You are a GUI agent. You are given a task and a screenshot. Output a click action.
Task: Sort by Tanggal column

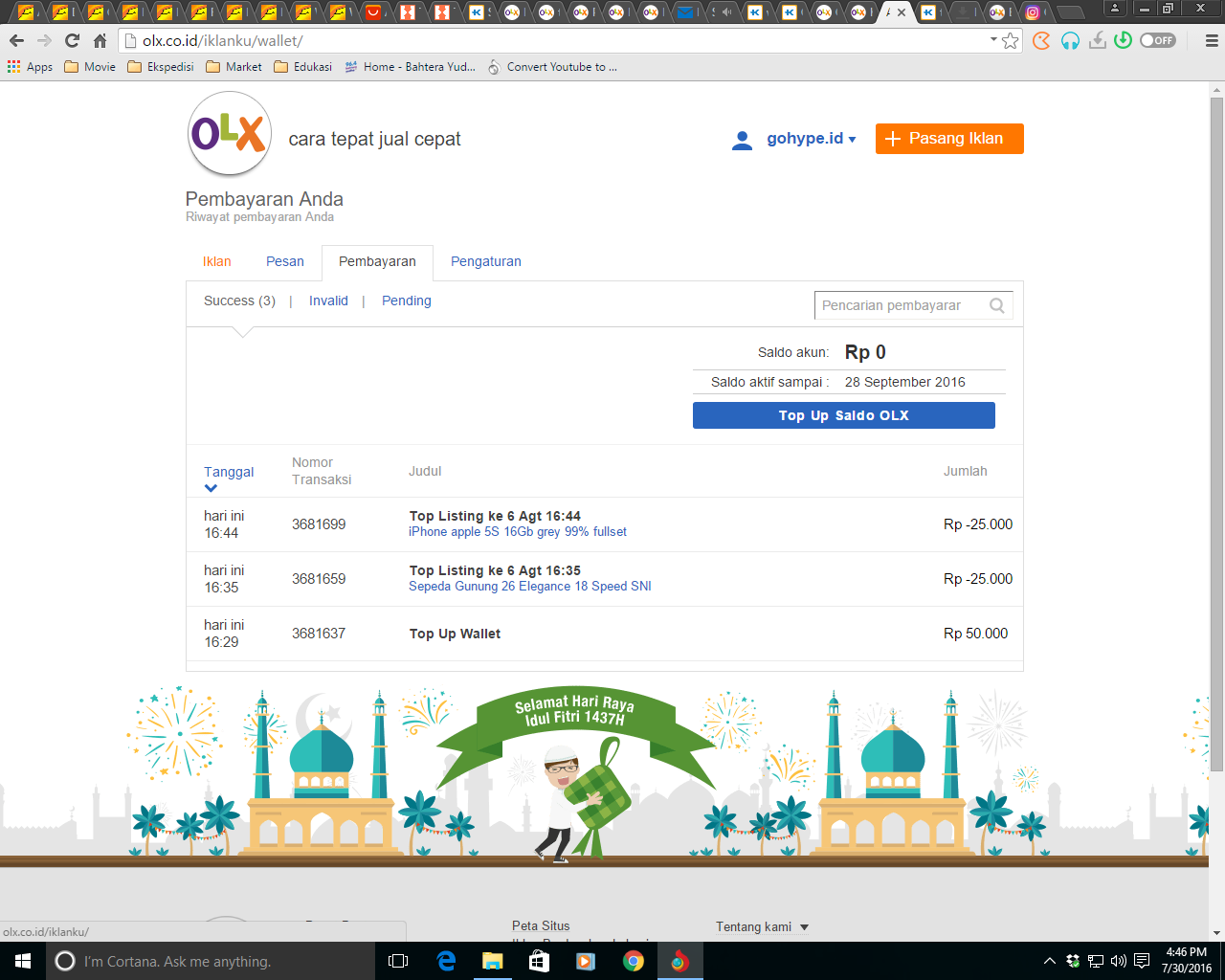pyautogui.click(x=229, y=472)
